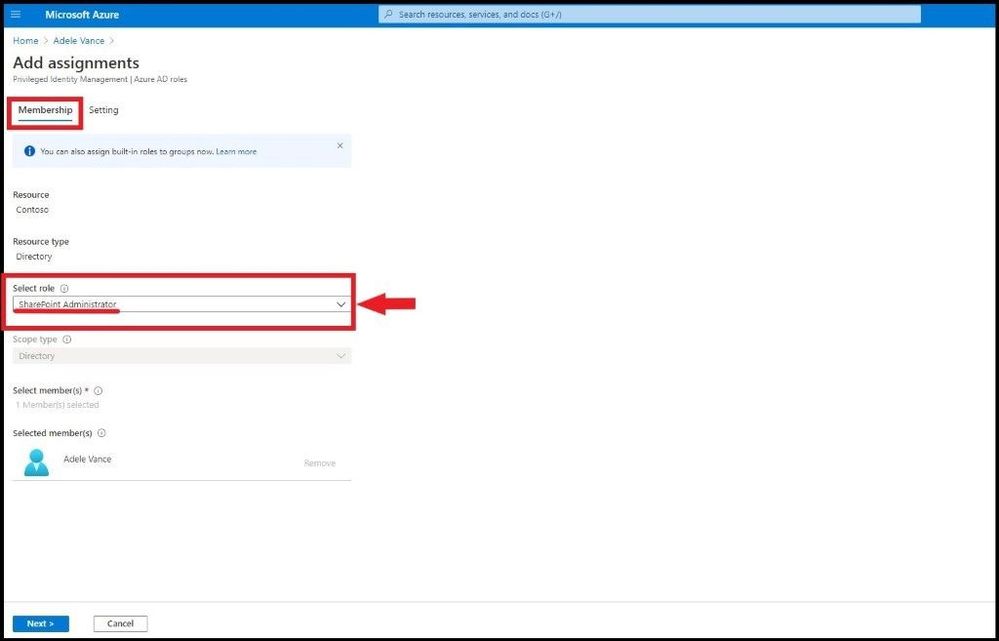Click info icon beside Selected member(s)
Screen dimensions: 999x641
coord(102,433)
